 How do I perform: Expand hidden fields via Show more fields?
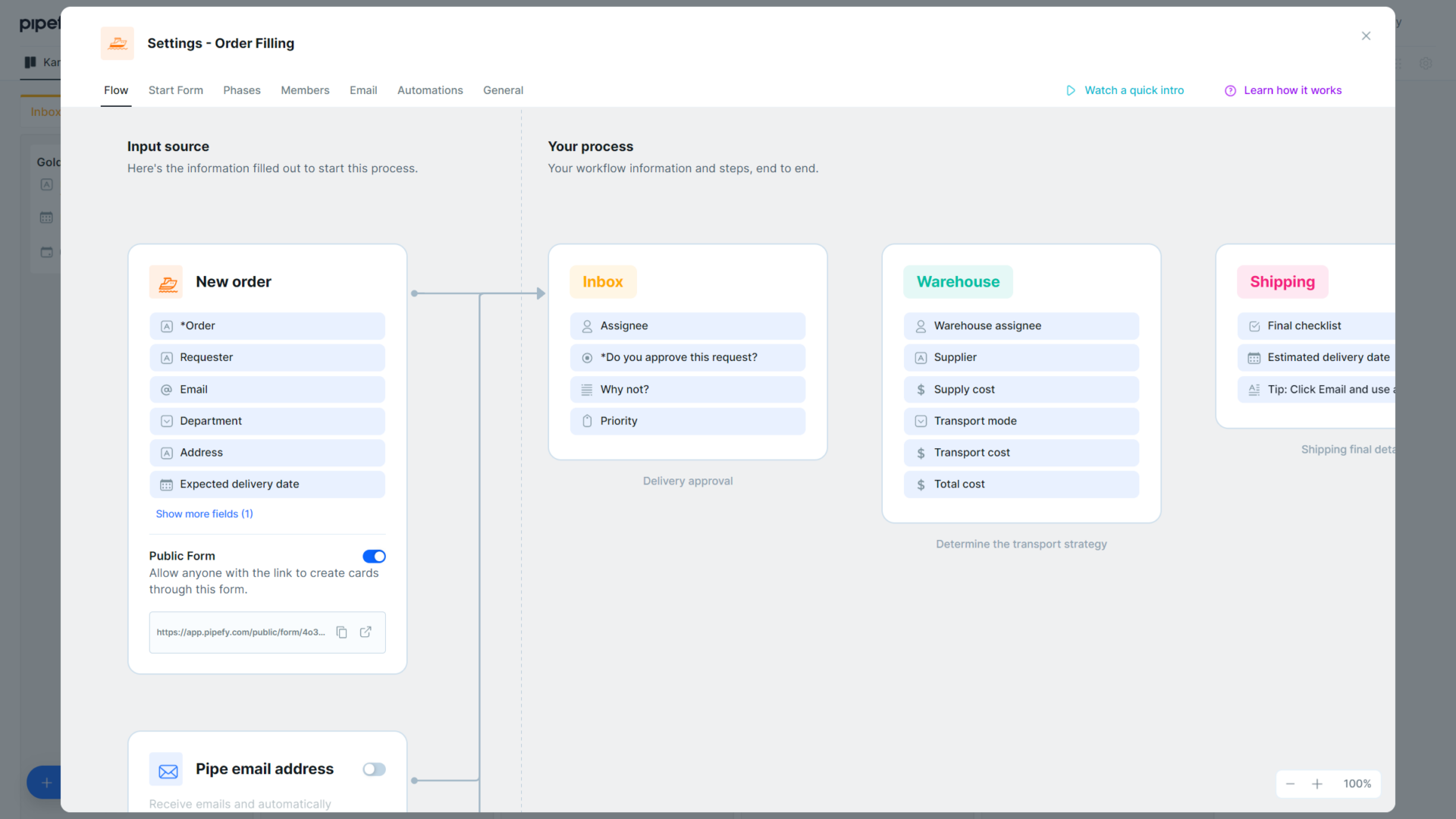click(x=204, y=513)
